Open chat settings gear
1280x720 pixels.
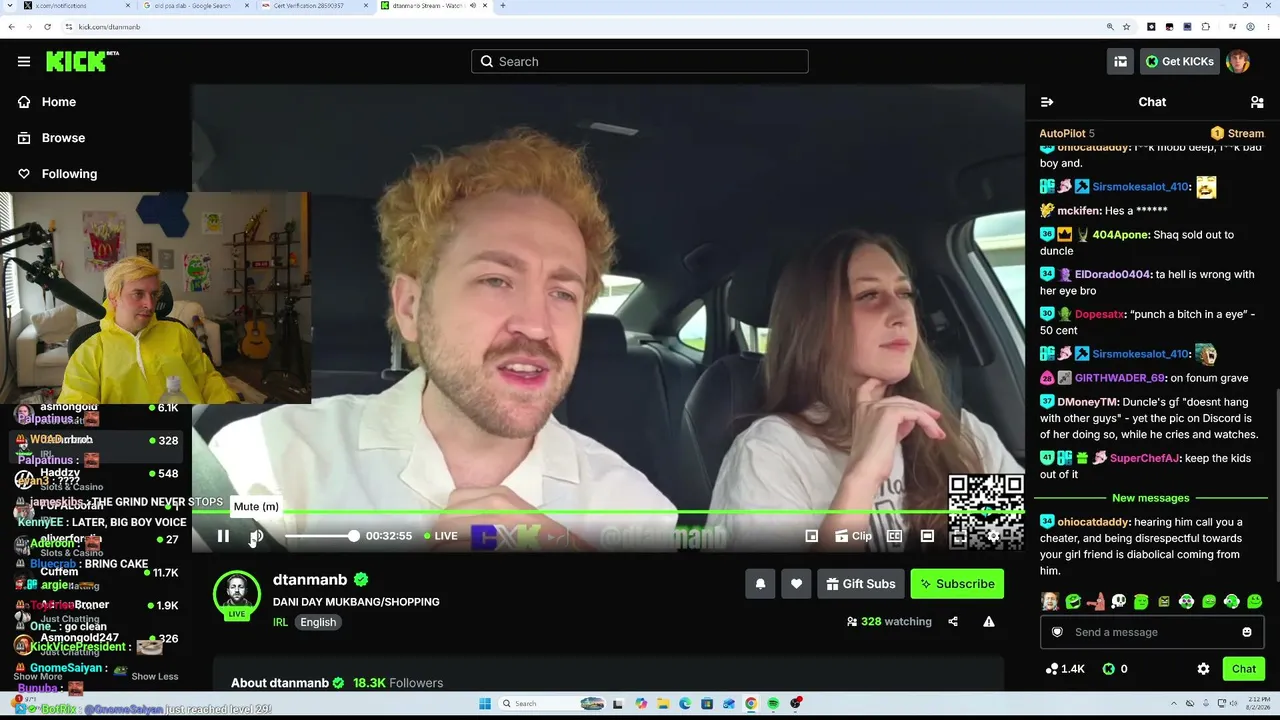pos(1203,669)
